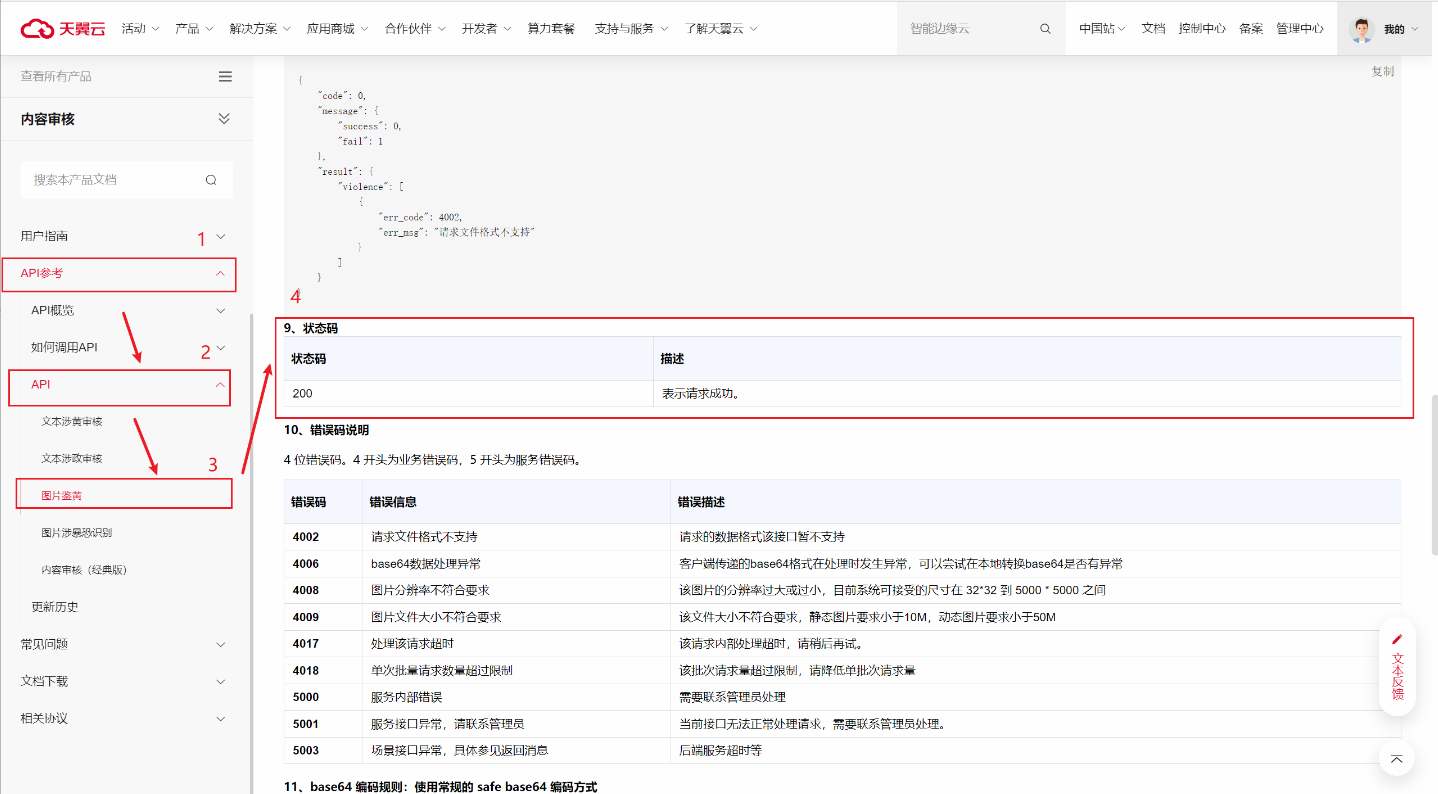Open the user avatar profile menu
Screen dimensions: 1438x794
[1361, 29]
